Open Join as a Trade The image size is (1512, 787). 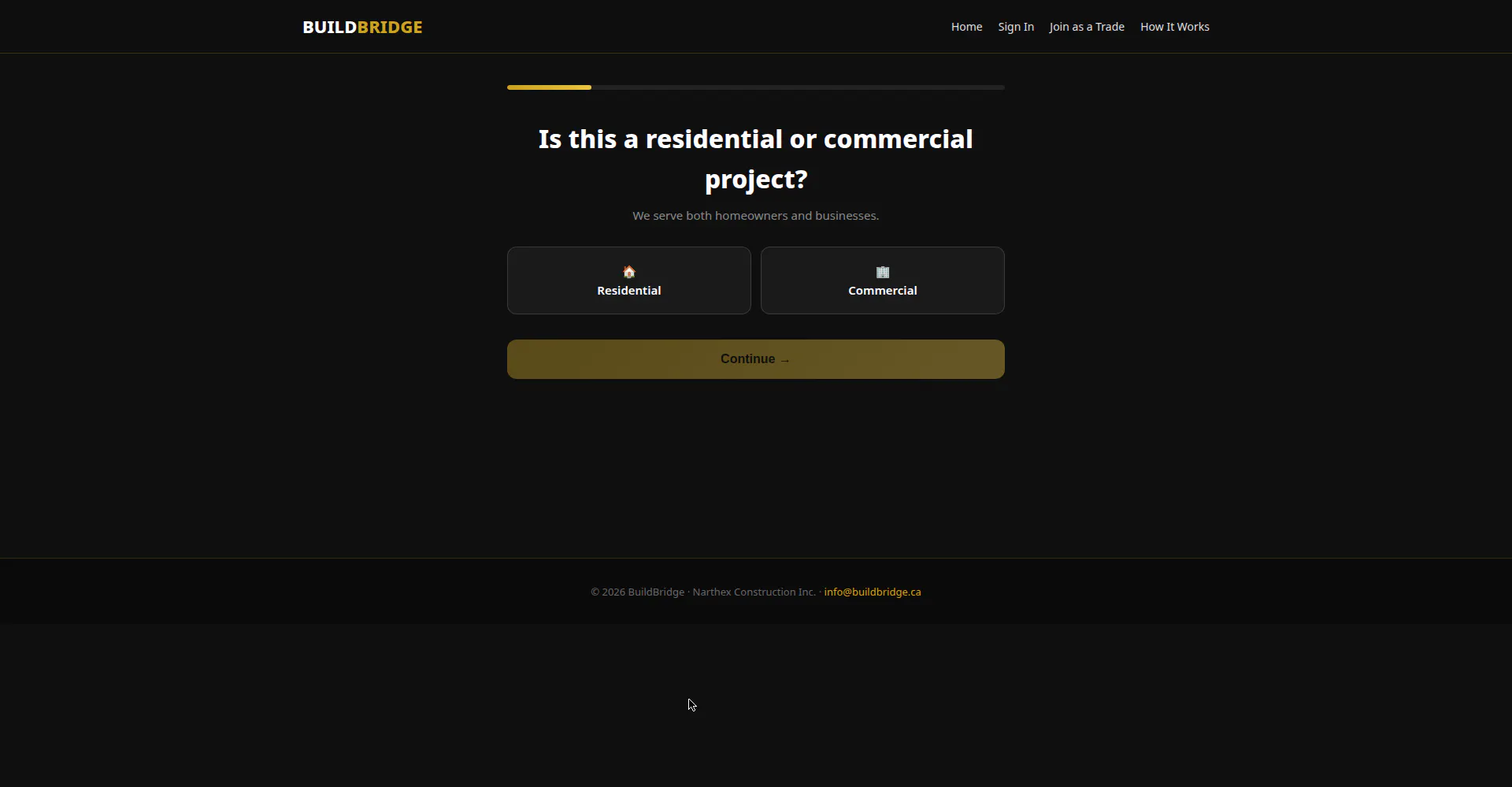(1087, 27)
